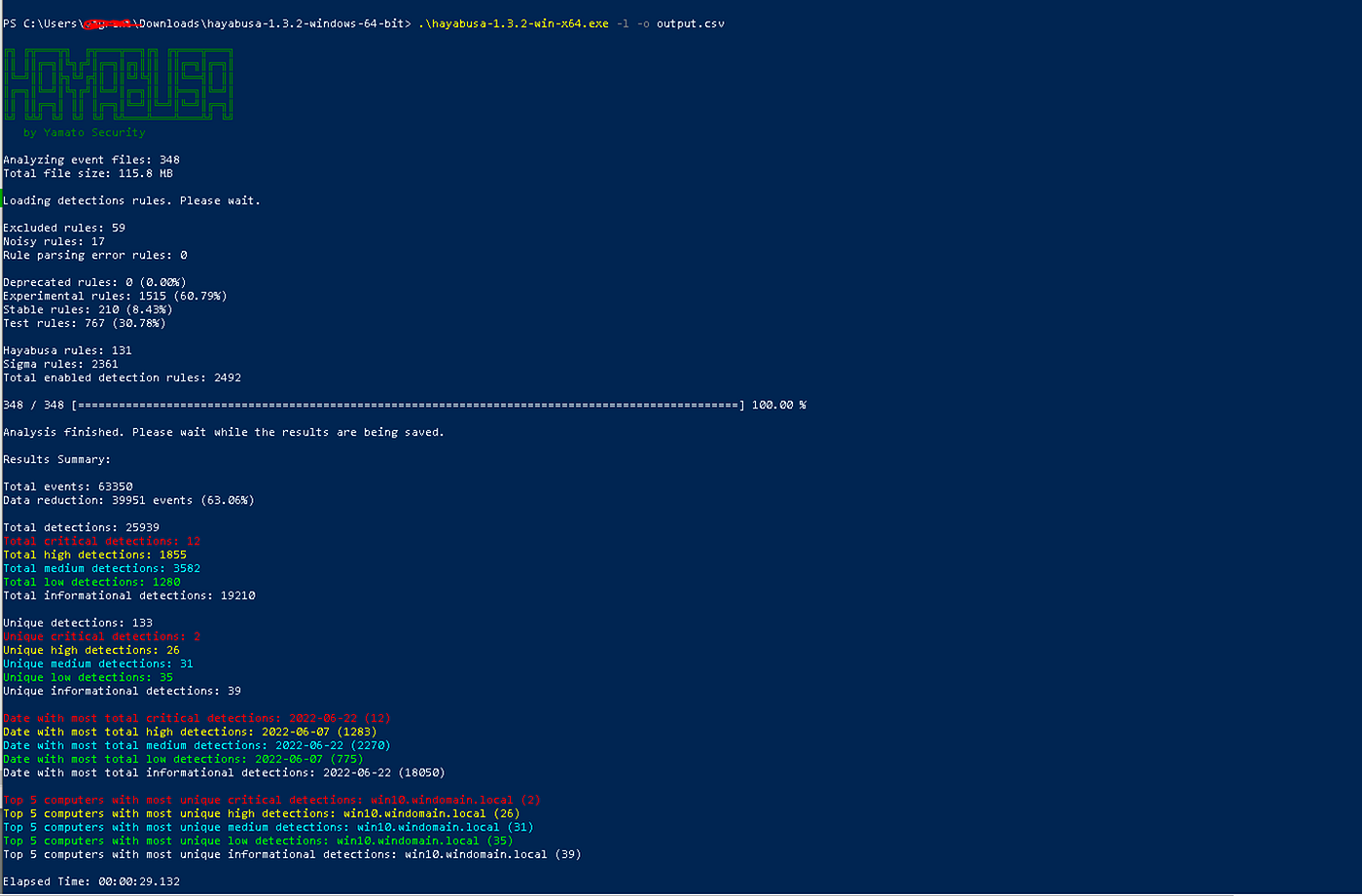This screenshot has width=1362, height=896.
Task: Click 'Data reduction: 39951 events (63.06%)' line
Action: [128, 500]
